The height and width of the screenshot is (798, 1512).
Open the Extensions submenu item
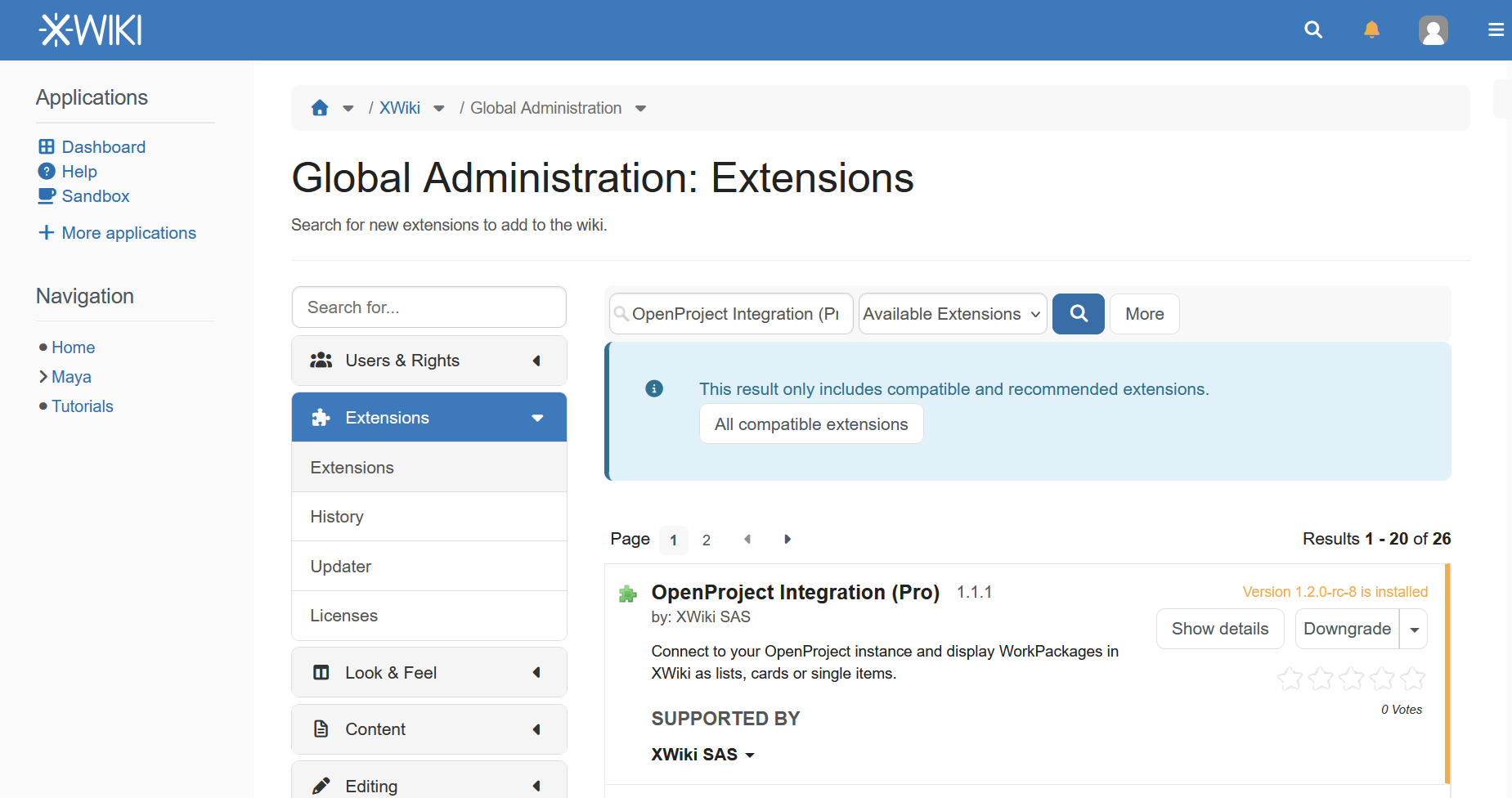[429, 468]
